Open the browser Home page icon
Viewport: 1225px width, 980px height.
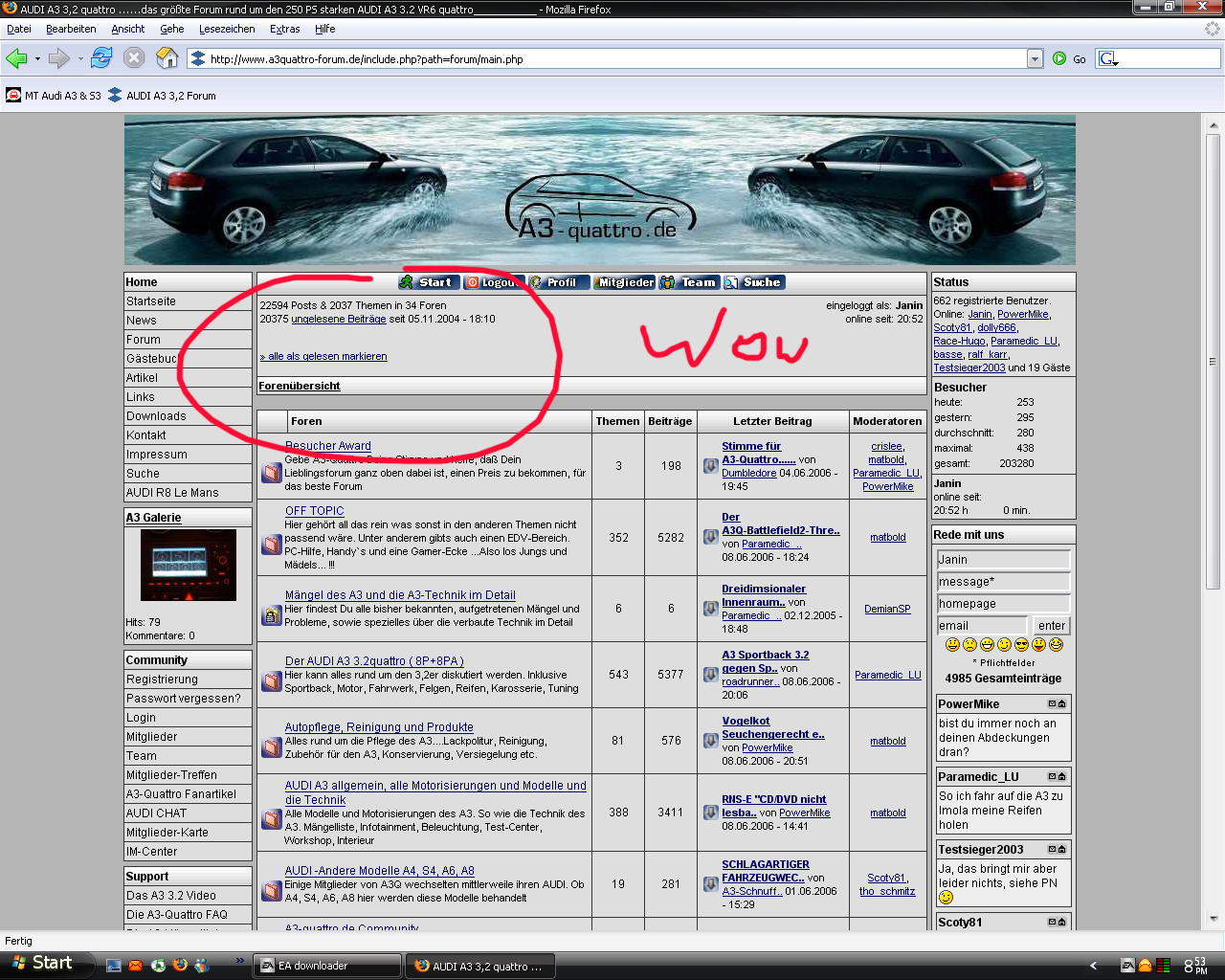pos(167,58)
